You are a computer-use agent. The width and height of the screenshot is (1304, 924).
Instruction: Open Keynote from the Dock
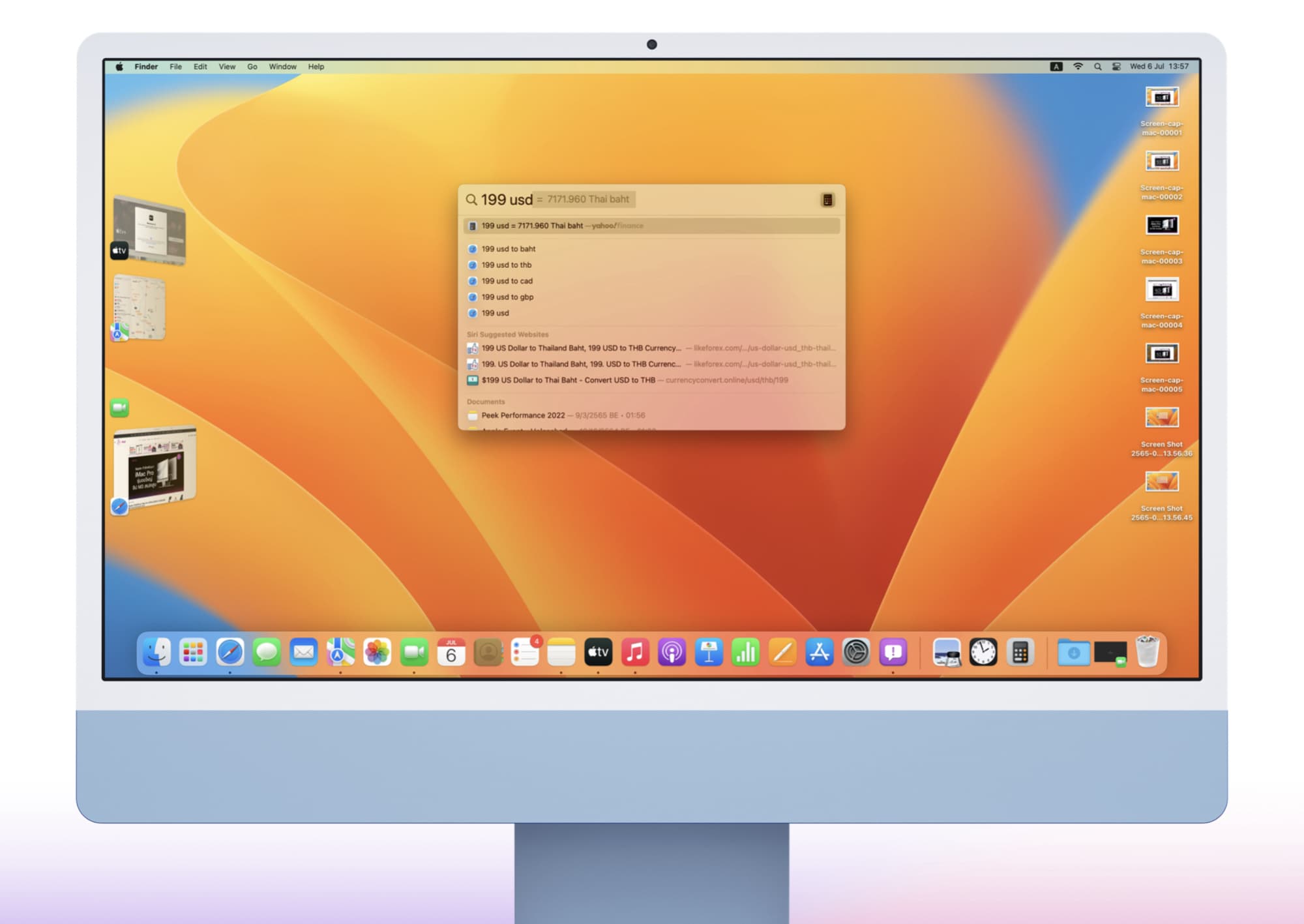coord(709,651)
